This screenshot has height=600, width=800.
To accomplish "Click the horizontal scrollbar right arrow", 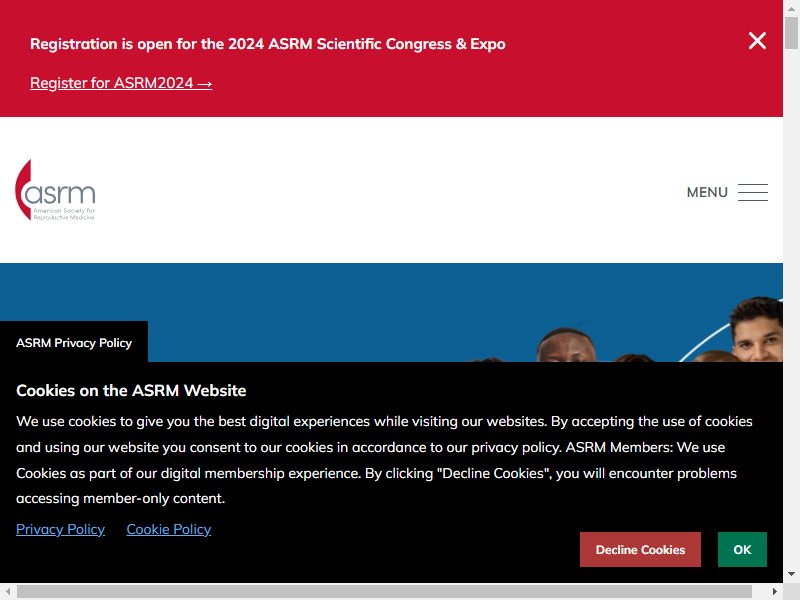I will coord(774,592).
